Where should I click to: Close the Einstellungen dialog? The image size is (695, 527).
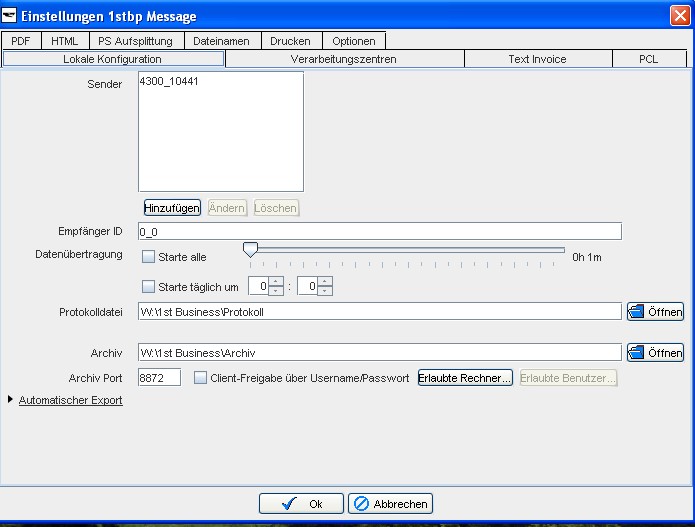(x=680, y=16)
